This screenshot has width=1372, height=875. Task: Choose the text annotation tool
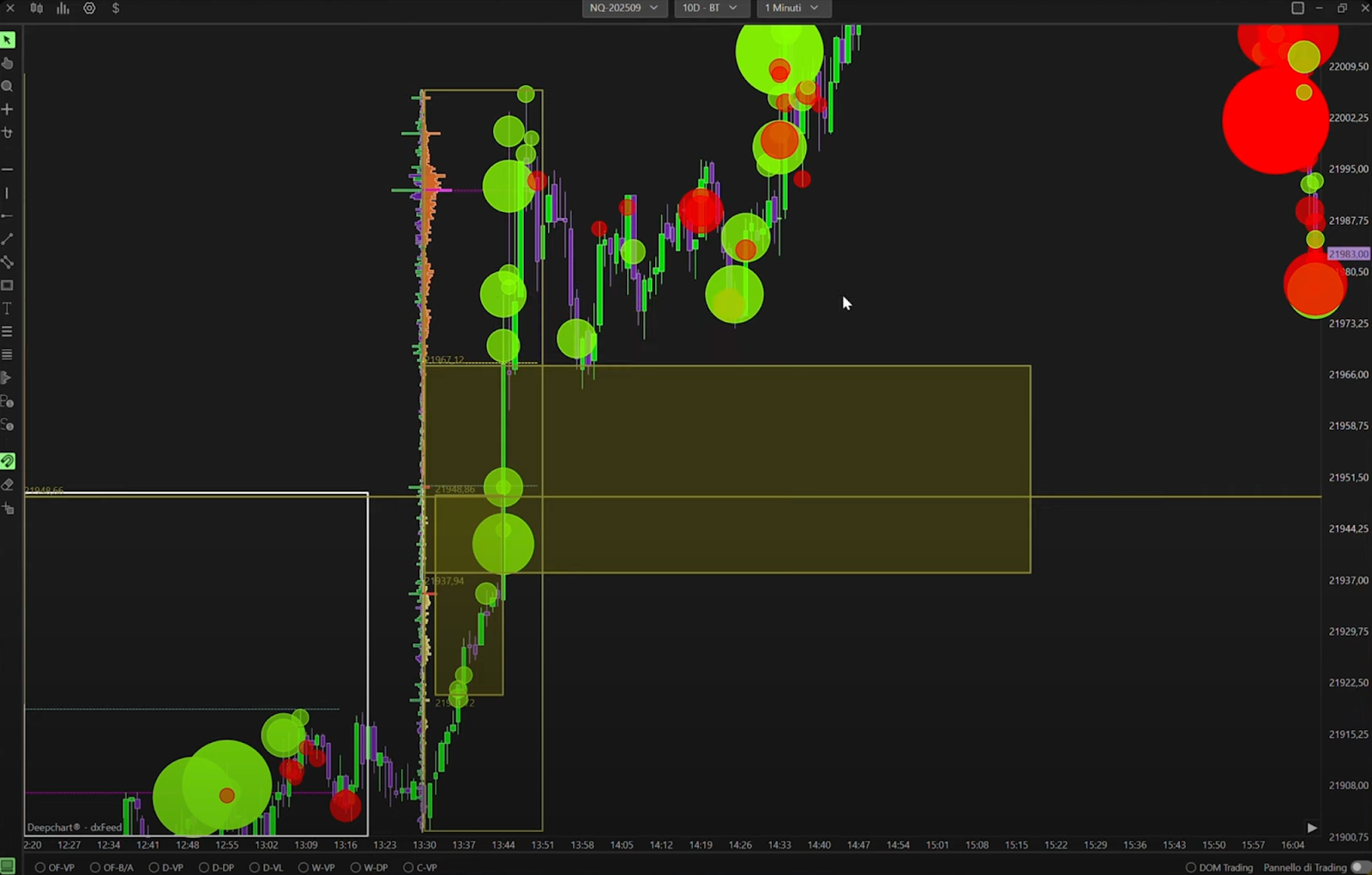click(8, 309)
